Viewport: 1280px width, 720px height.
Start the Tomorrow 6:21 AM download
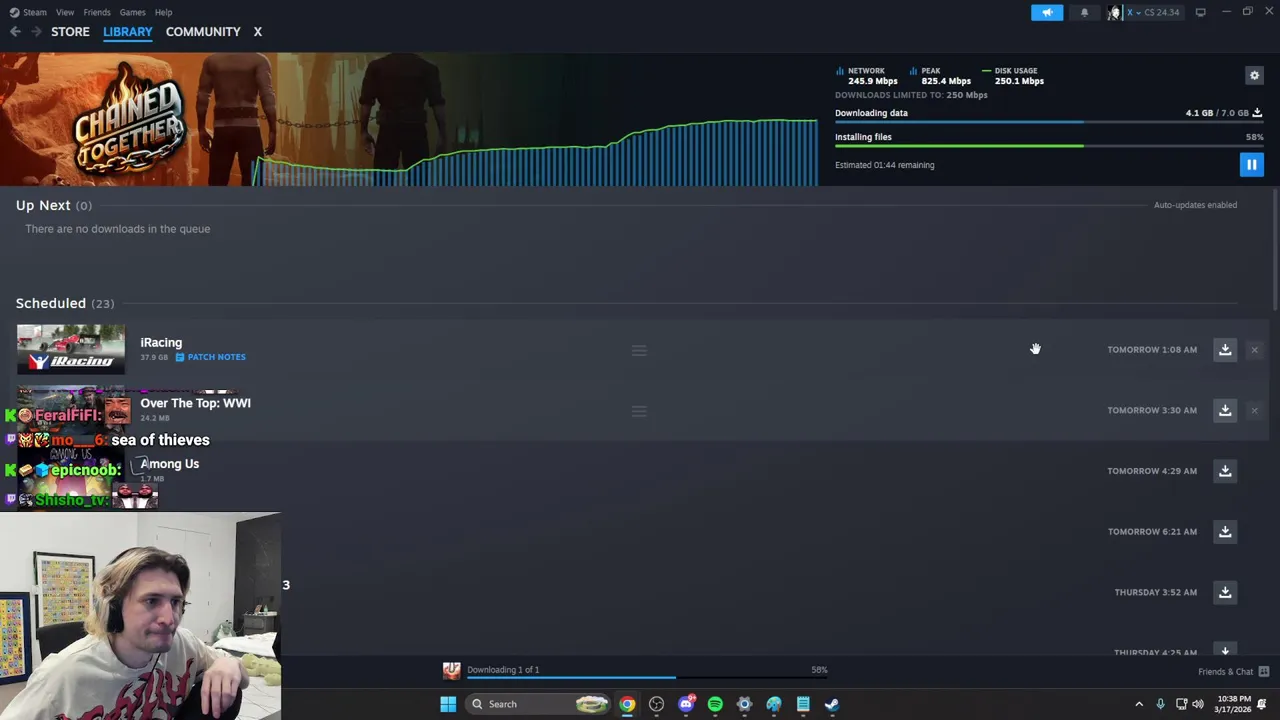click(1225, 531)
